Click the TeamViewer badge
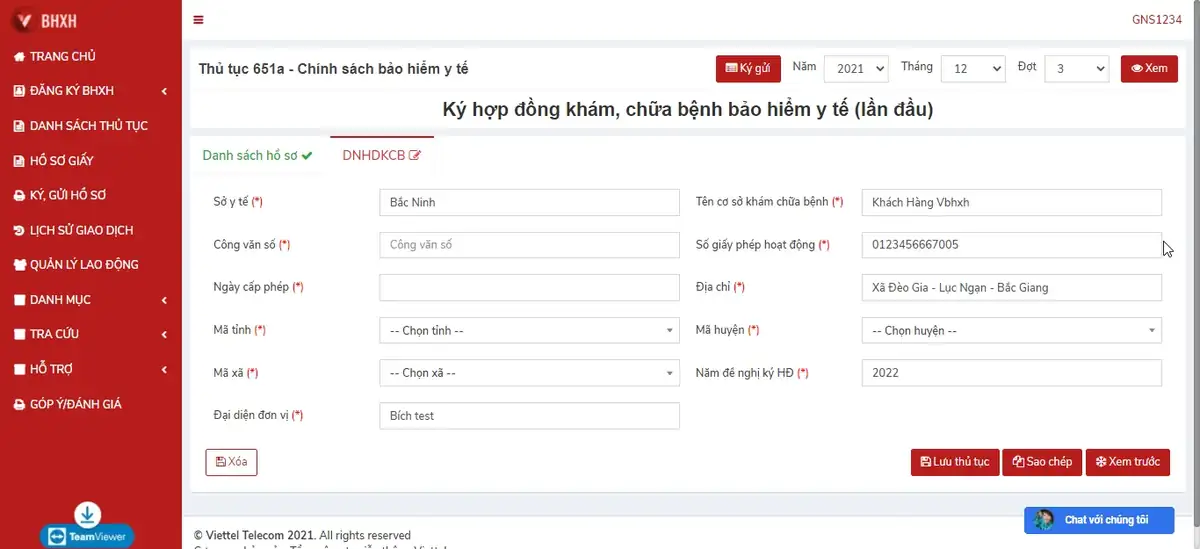 coord(87,536)
